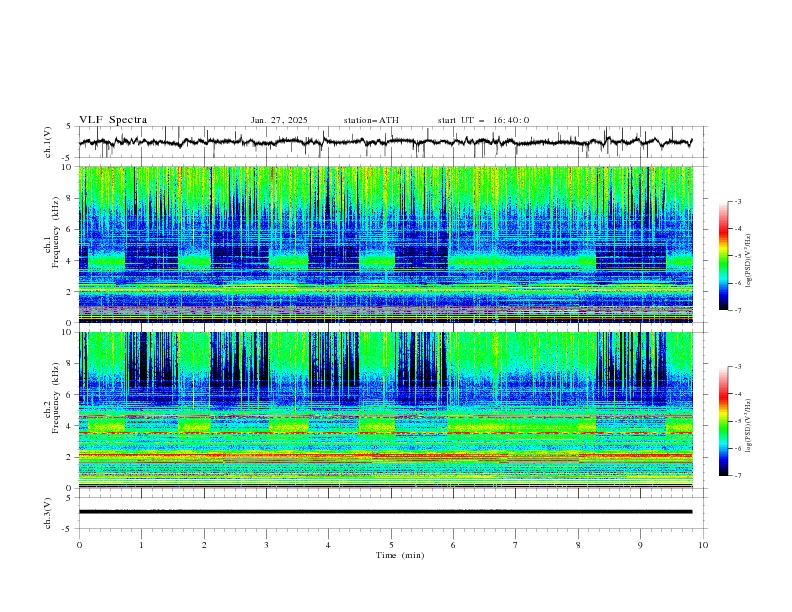This screenshot has height=612, width=792.
Task: Select the date "Jan. 27, 2025"
Action: [279, 120]
